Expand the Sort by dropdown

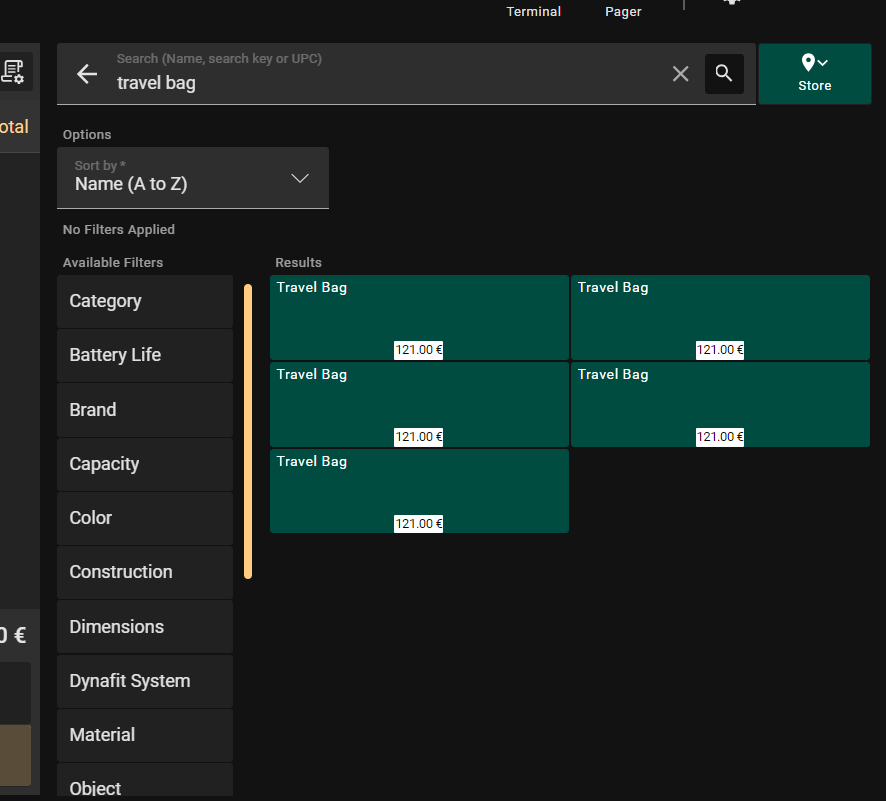193,178
